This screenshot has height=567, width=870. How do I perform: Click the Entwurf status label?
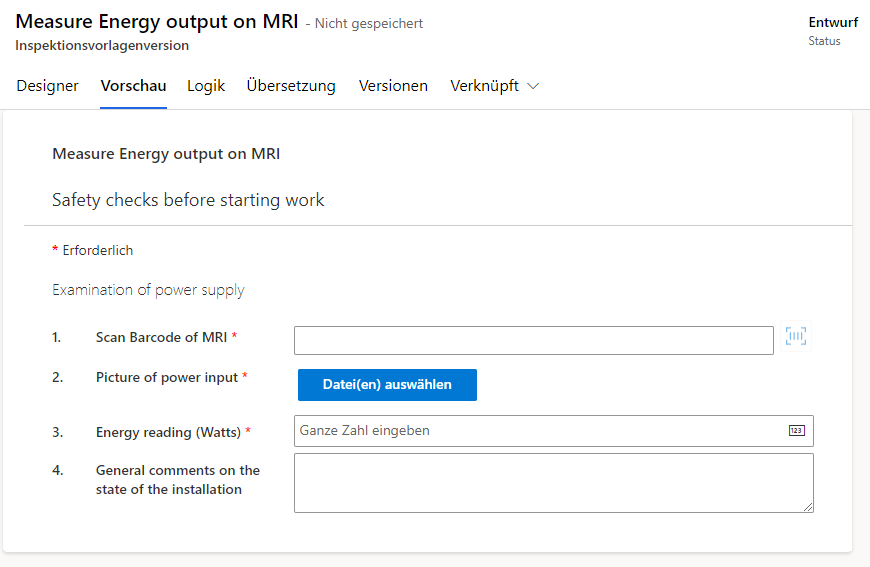tap(833, 22)
